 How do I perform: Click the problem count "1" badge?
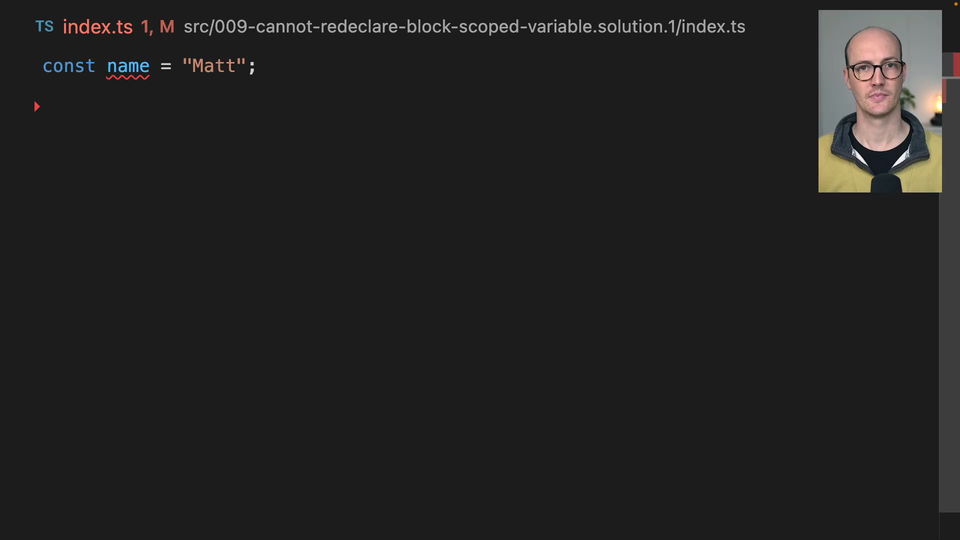click(x=145, y=27)
